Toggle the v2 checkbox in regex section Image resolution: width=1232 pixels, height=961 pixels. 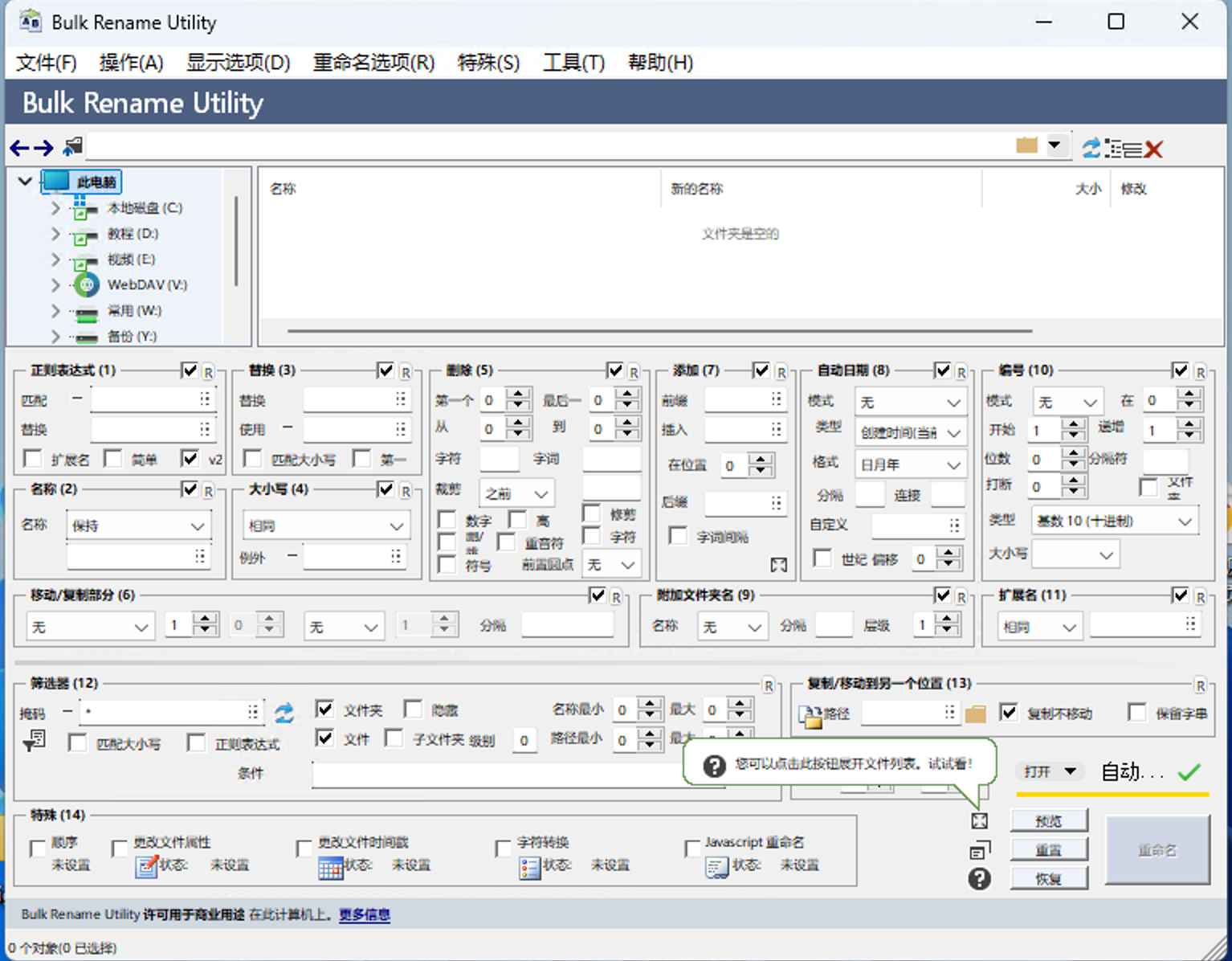tap(190, 459)
